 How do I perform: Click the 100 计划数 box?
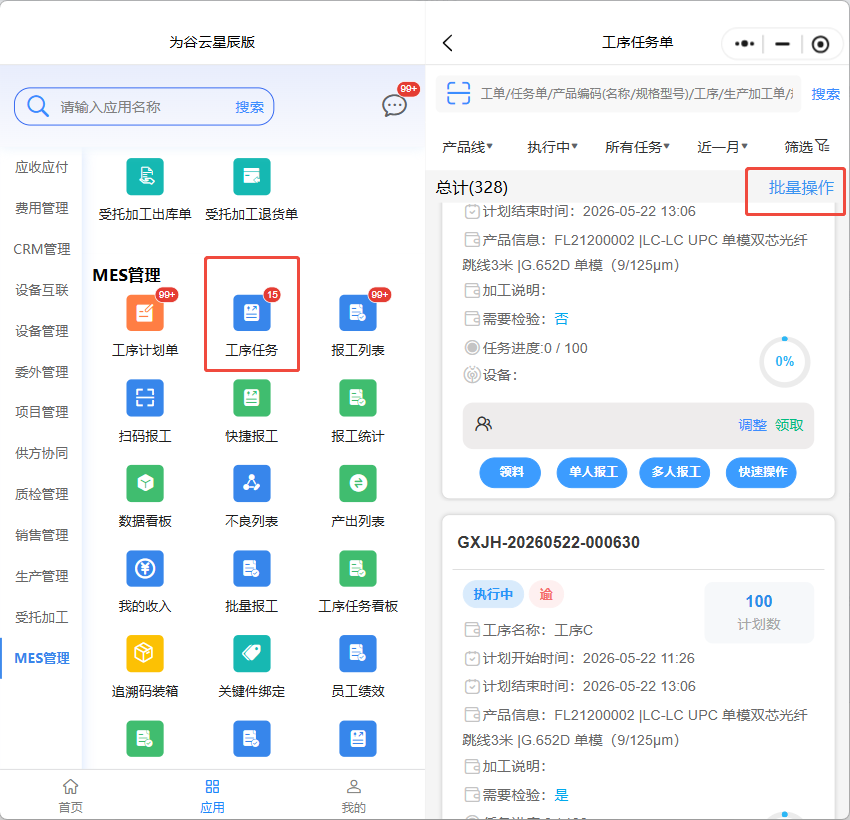point(759,612)
